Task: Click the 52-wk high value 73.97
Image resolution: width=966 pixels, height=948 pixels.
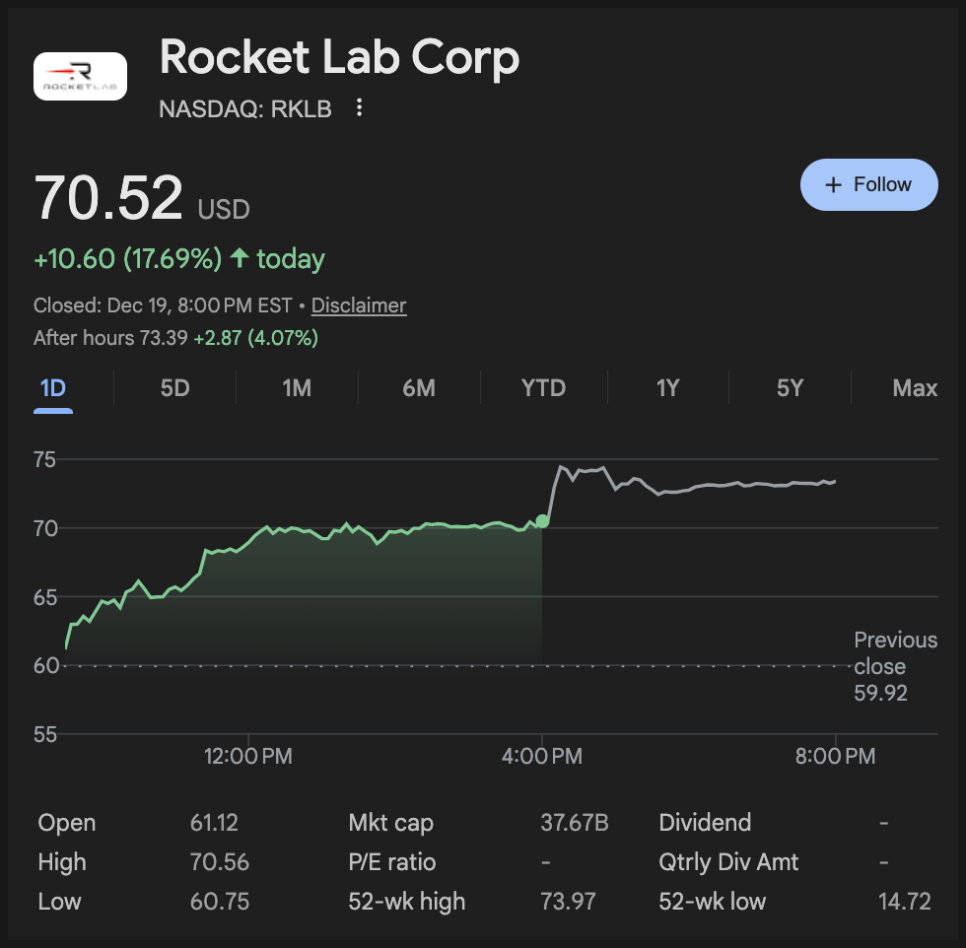Action: 567,901
